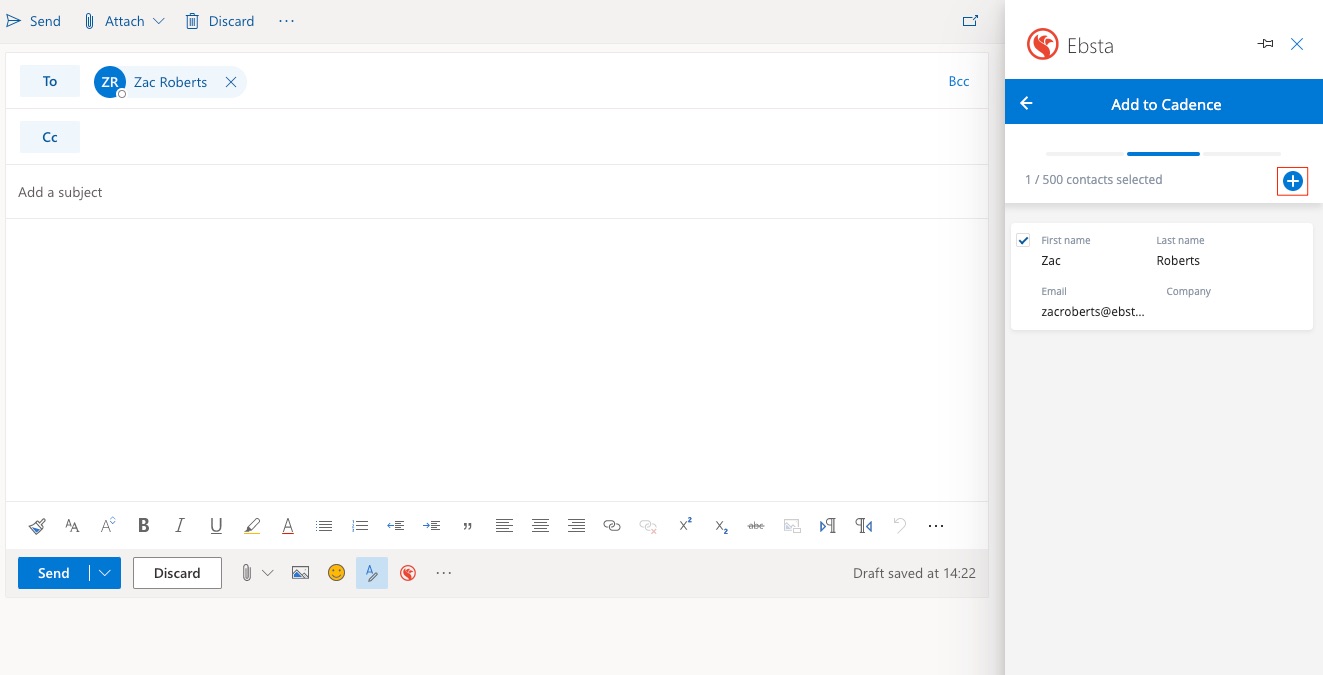Toggle the formatting options bar
Viewport: 1323px width, 675px height.
pos(372,573)
